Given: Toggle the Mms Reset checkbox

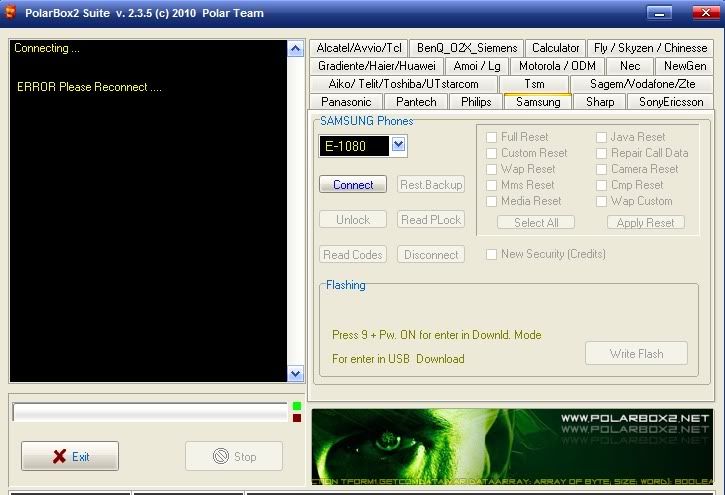Looking at the screenshot, I should tap(492, 185).
